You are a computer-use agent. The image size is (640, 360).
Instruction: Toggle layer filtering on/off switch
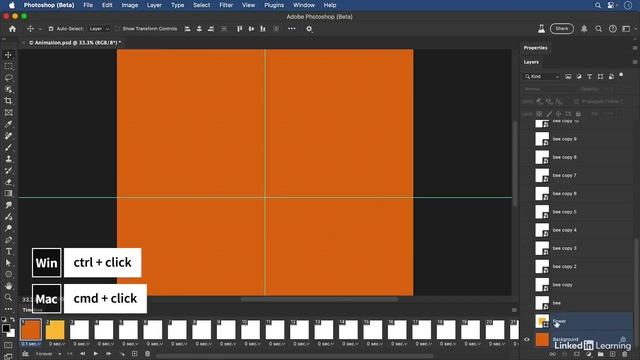click(621, 76)
